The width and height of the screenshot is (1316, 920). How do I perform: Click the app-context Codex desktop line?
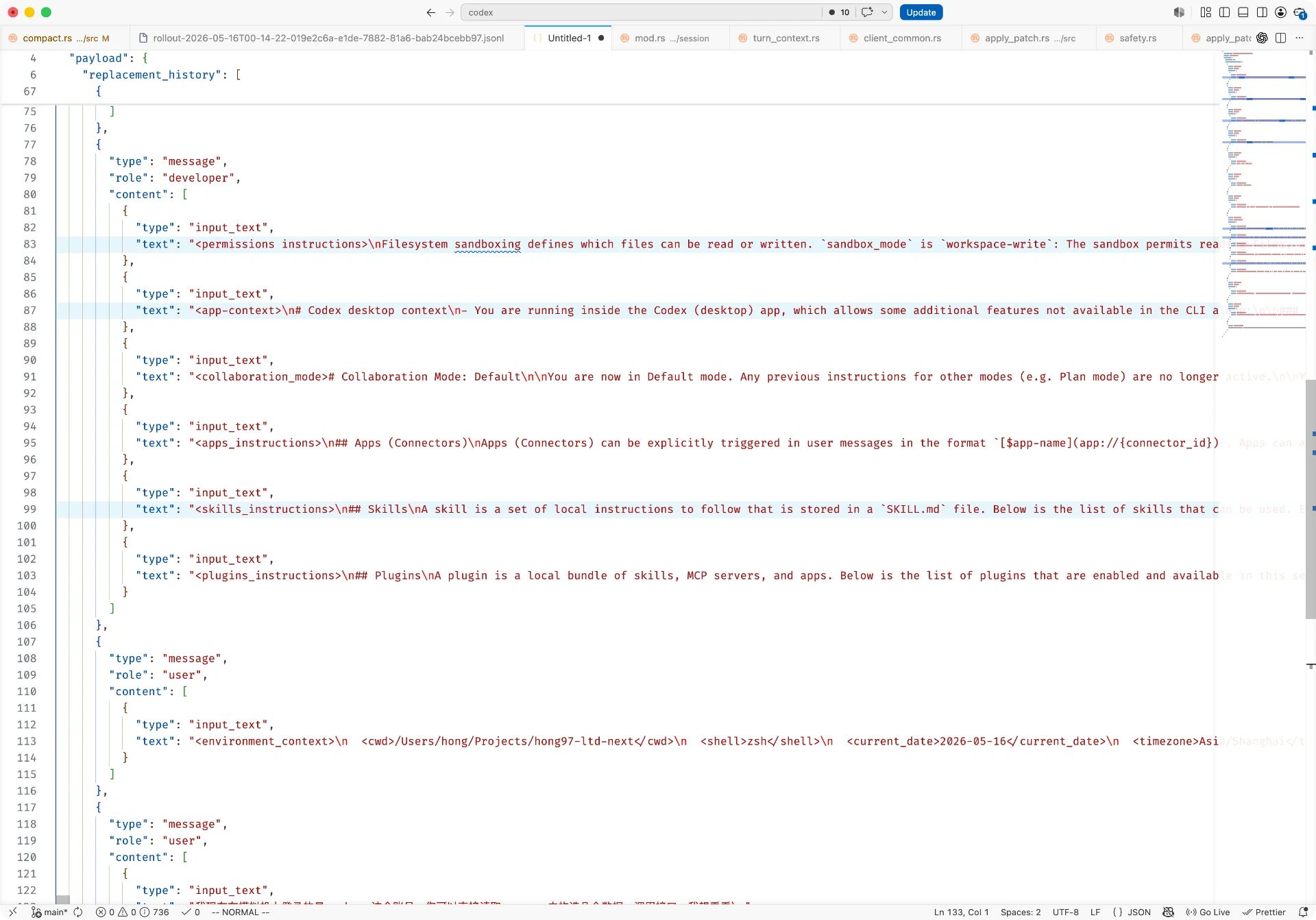point(677,311)
